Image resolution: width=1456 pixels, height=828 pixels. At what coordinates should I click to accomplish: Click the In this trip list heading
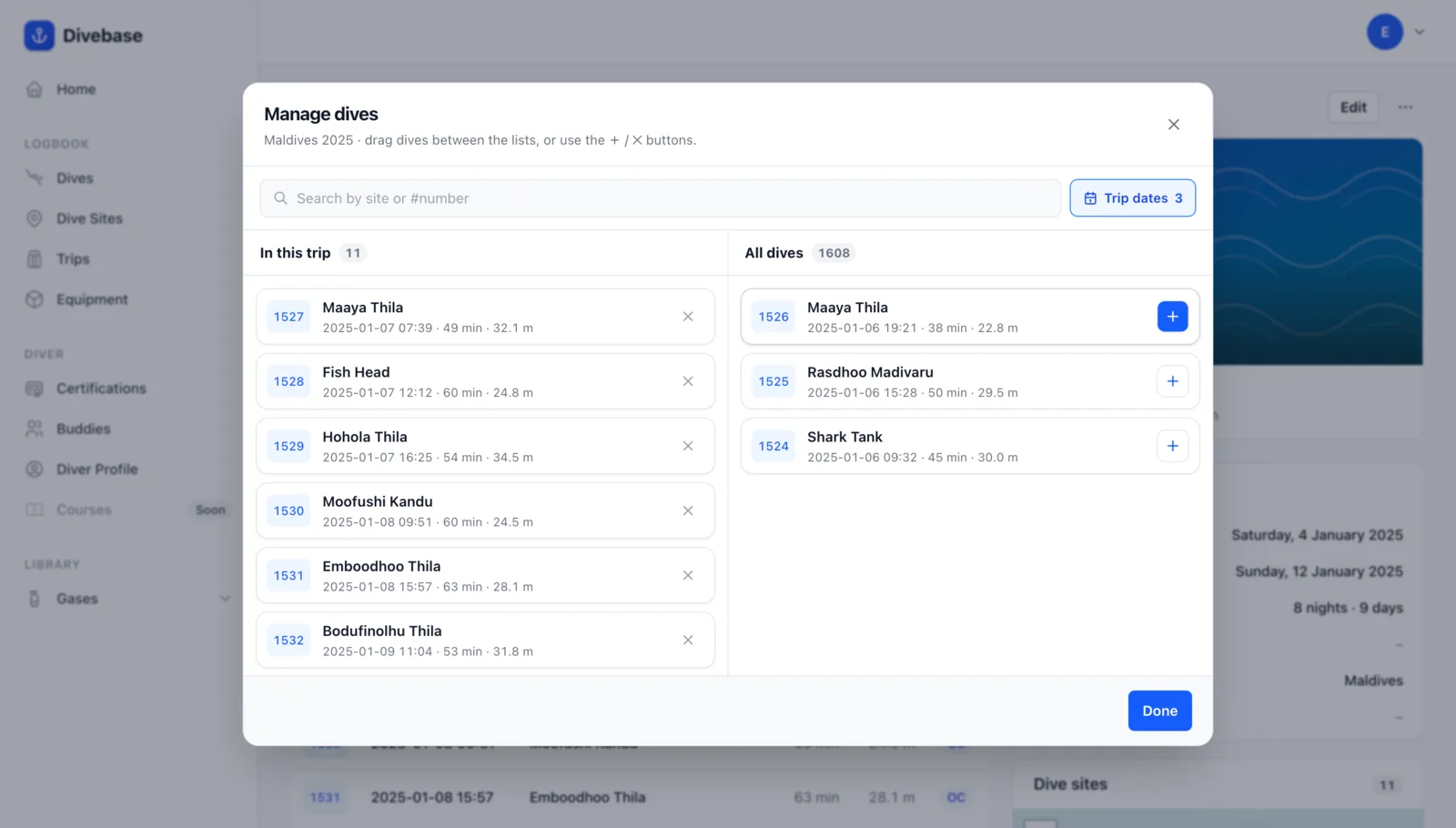coord(295,253)
